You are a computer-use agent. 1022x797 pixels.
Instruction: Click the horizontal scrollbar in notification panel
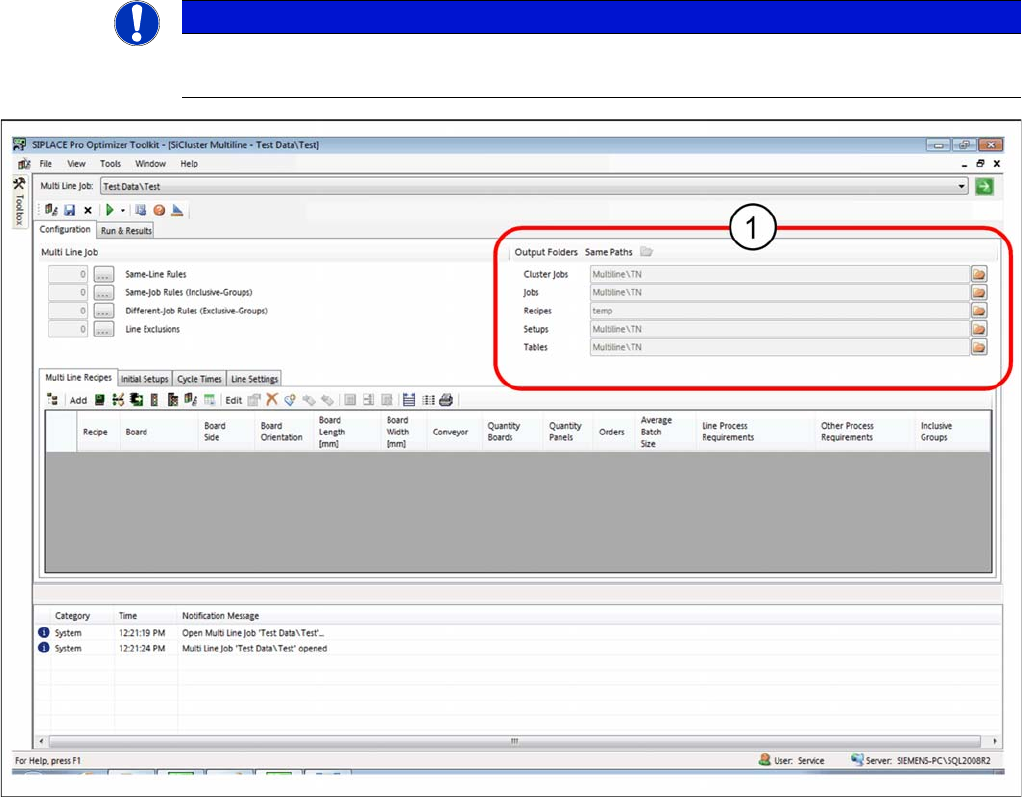coord(515,741)
